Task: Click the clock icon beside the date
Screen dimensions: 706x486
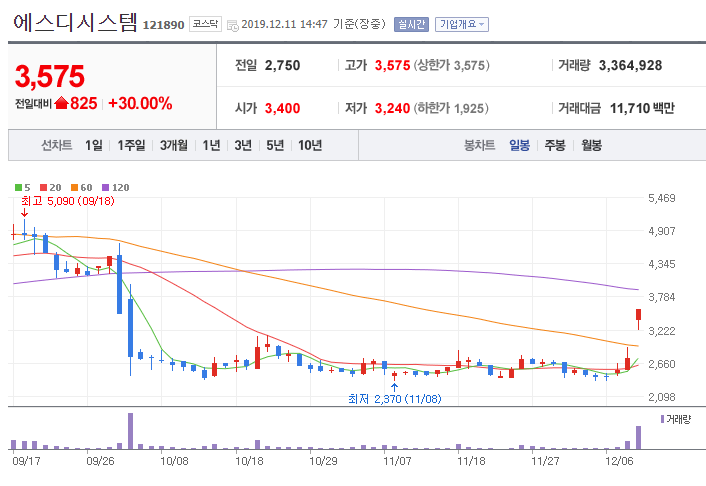Action: pos(233,25)
